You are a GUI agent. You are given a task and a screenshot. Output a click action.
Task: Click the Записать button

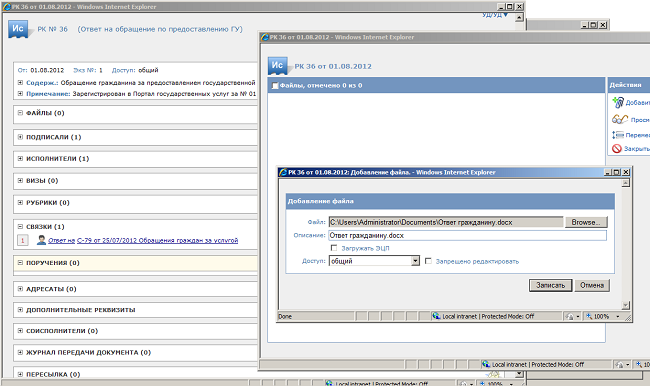[550, 285]
